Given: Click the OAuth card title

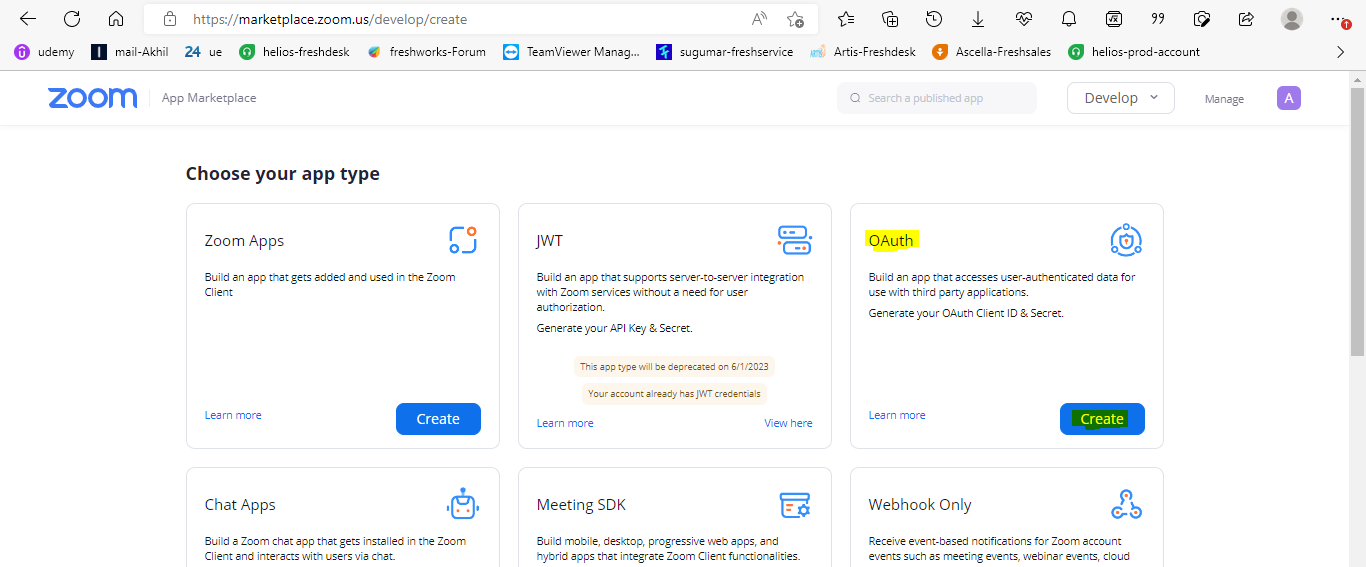Looking at the screenshot, I should click(x=890, y=240).
